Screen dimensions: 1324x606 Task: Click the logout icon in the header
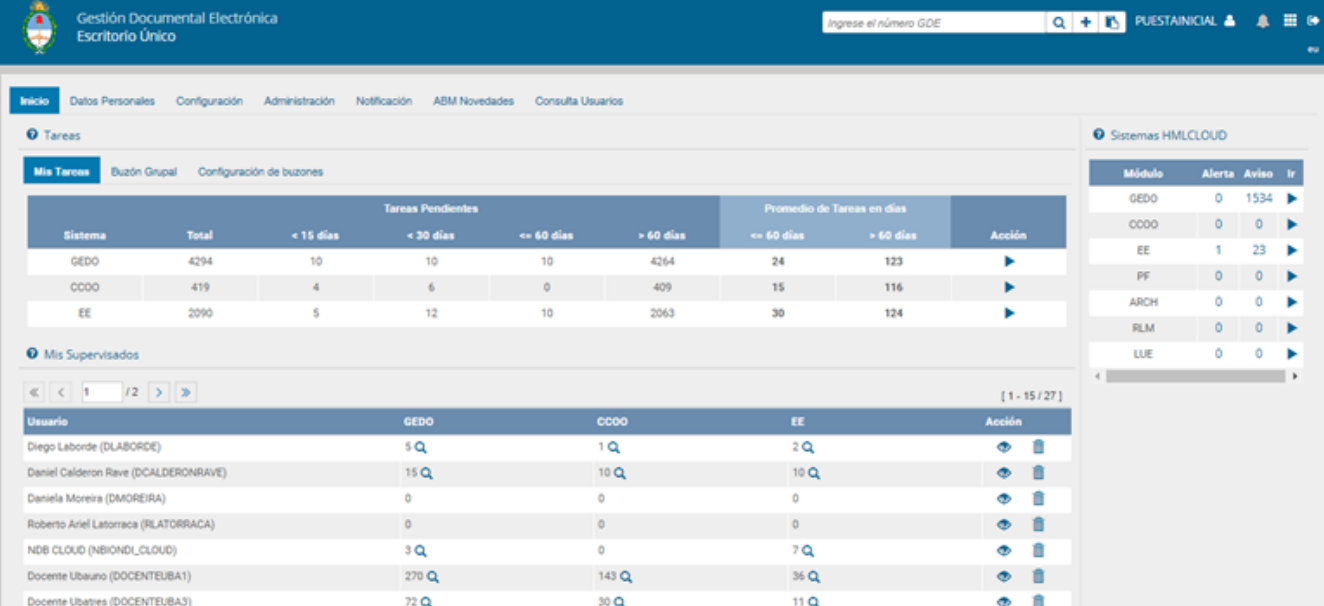coord(1312,21)
